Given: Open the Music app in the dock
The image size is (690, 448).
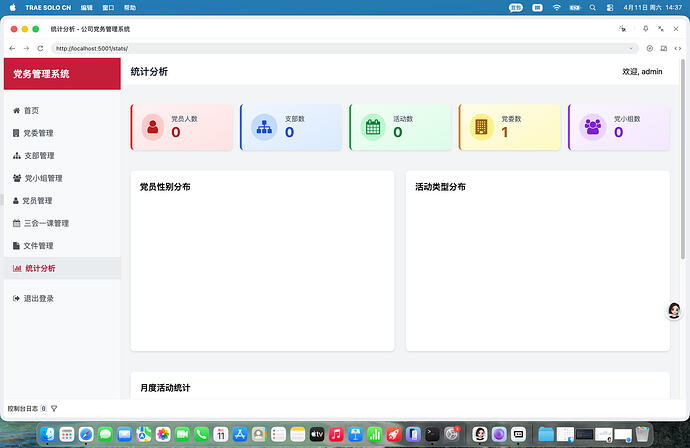Looking at the screenshot, I should click(x=336, y=434).
